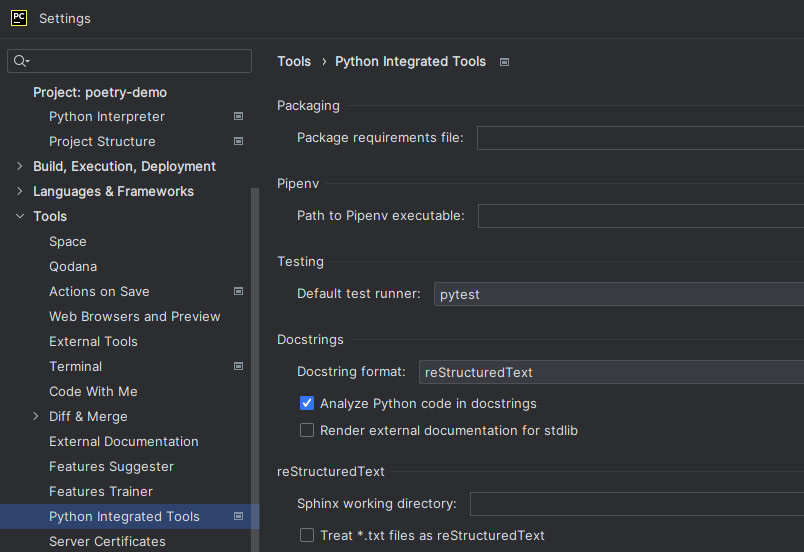Click the PyCharm logo icon in title bar
Viewport: 804px width, 552px height.
coord(18,18)
